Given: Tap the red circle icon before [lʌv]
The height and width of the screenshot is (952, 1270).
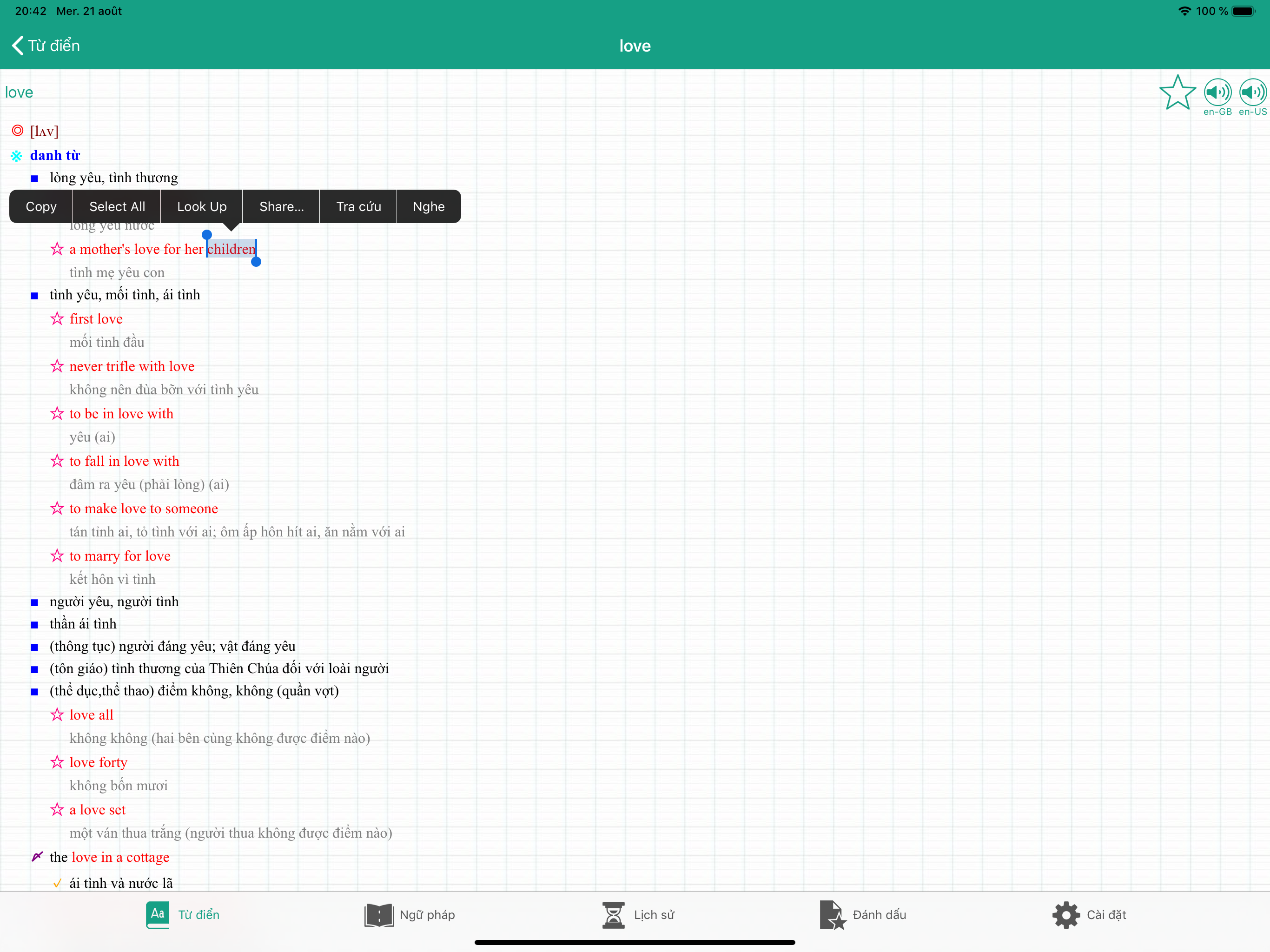Looking at the screenshot, I should 18,131.
